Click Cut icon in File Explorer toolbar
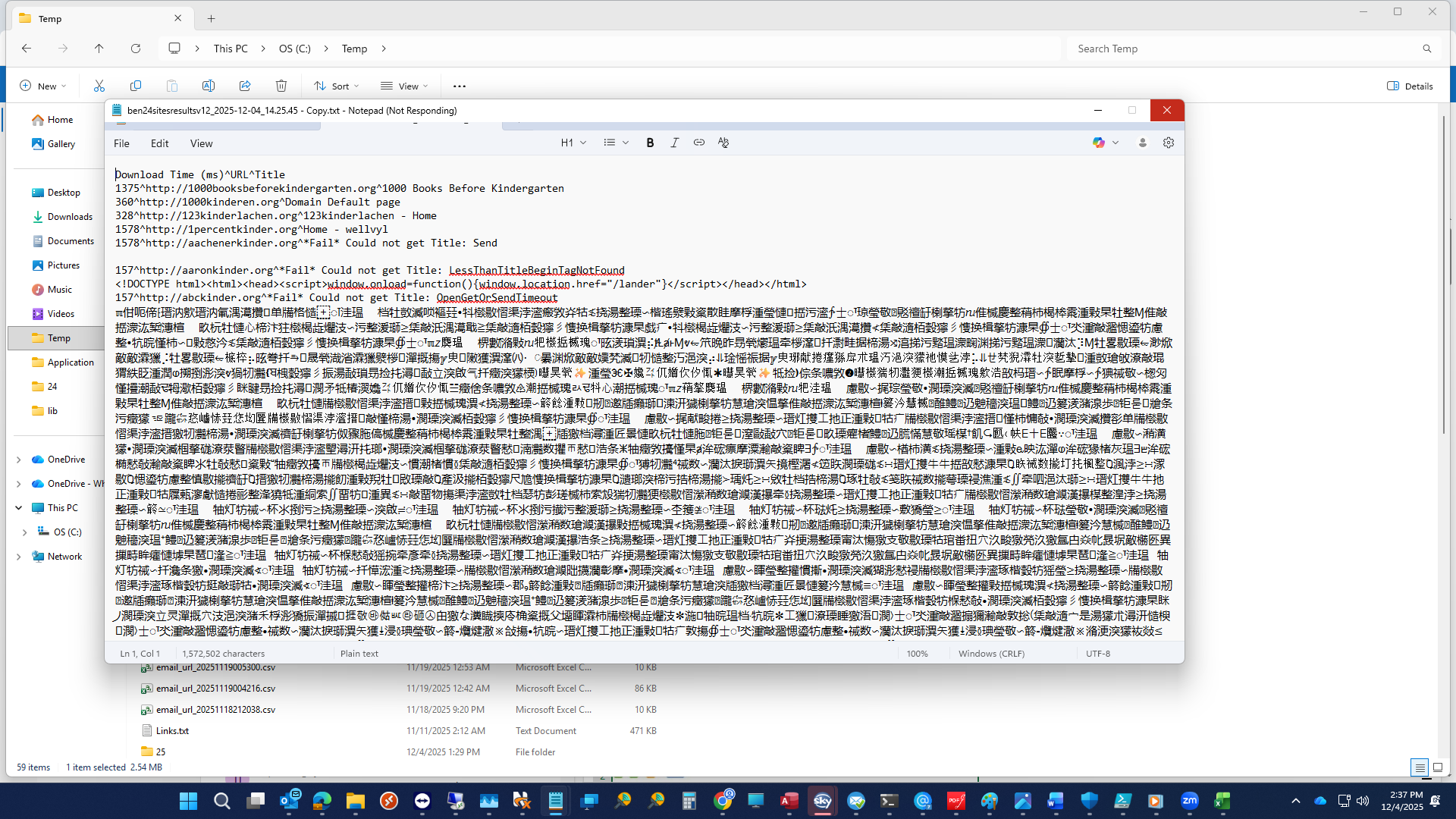This screenshot has width=1456, height=819. [x=99, y=86]
